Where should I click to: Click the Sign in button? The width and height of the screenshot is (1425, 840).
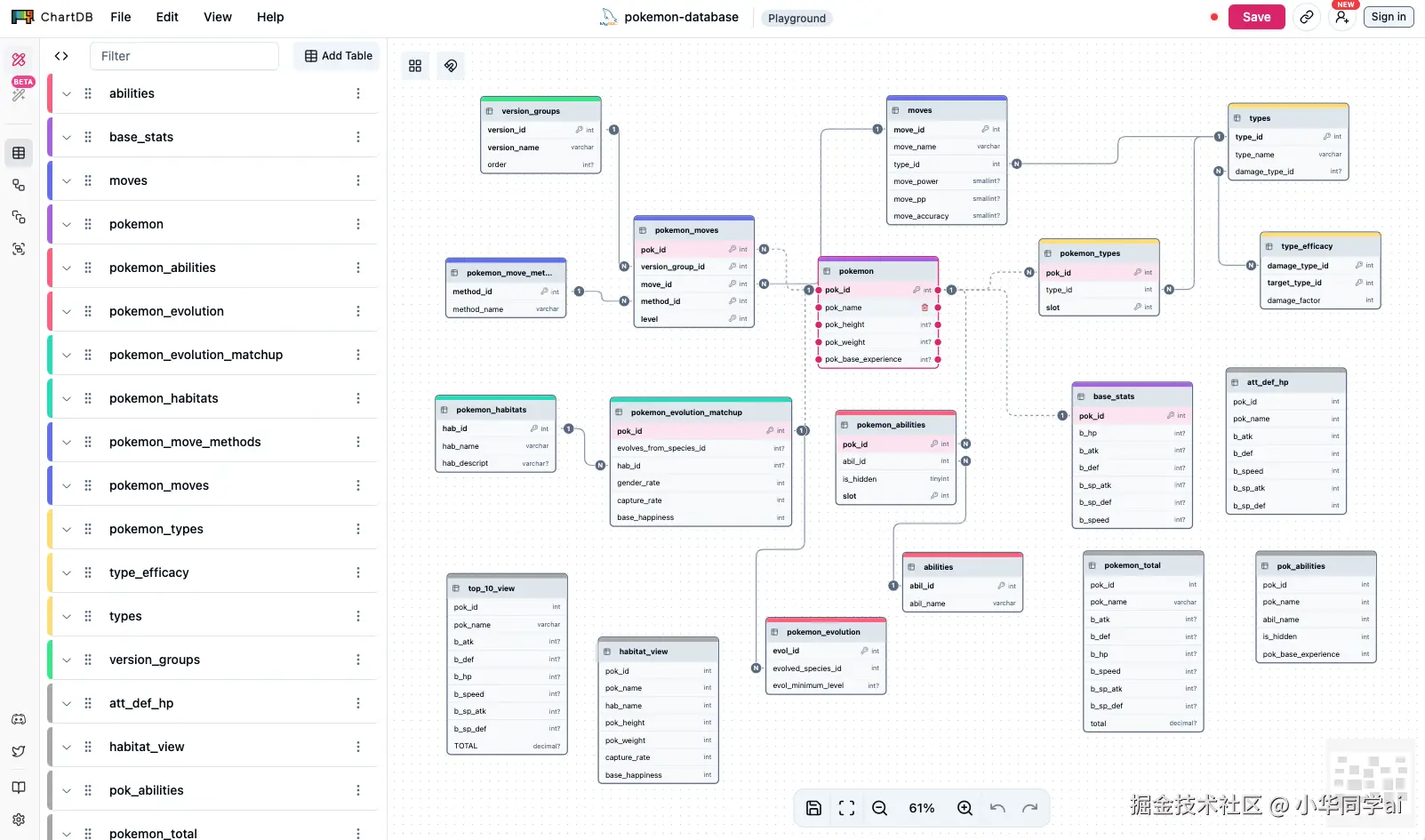(1389, 17)
